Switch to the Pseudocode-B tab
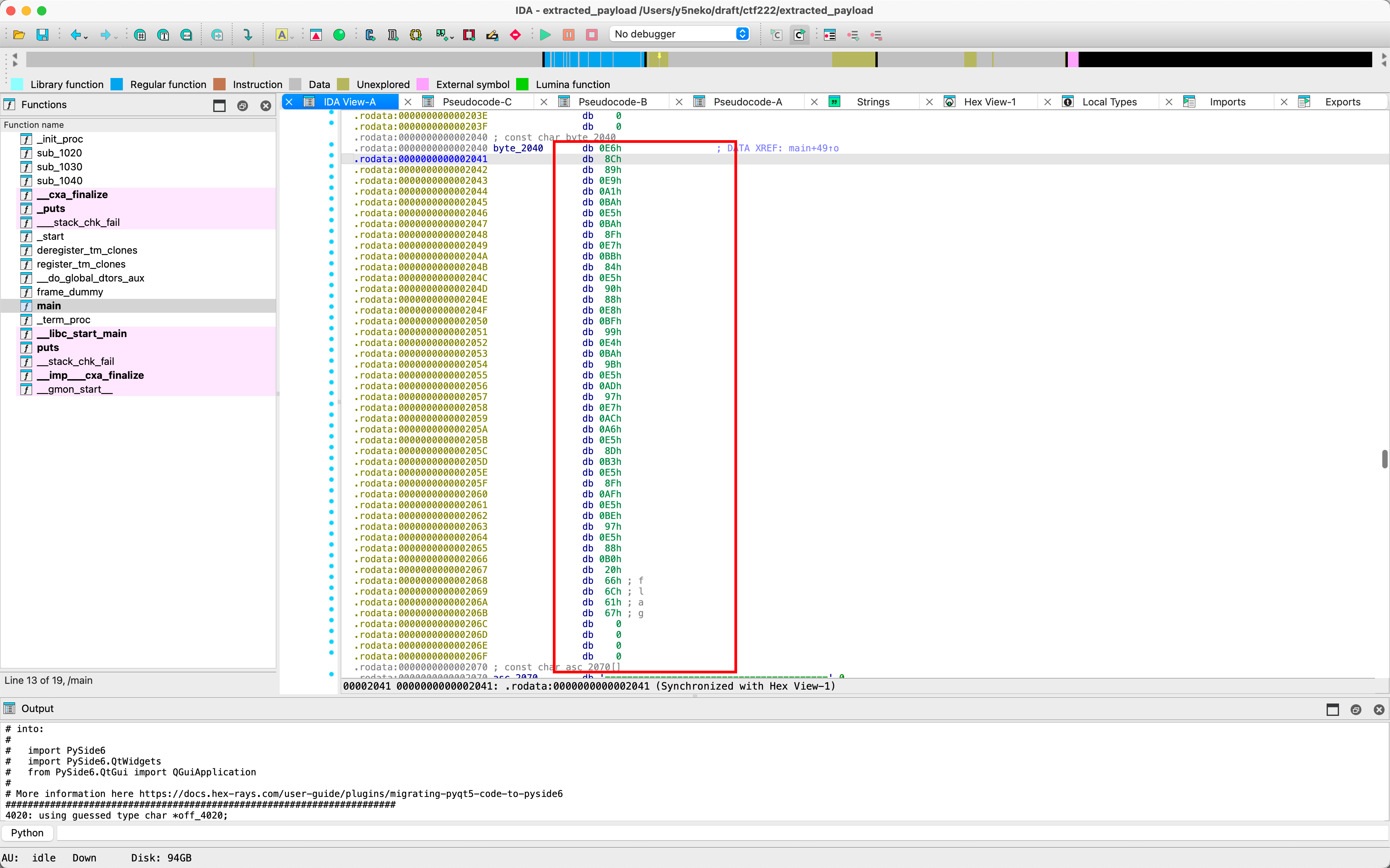 point(612,102)
